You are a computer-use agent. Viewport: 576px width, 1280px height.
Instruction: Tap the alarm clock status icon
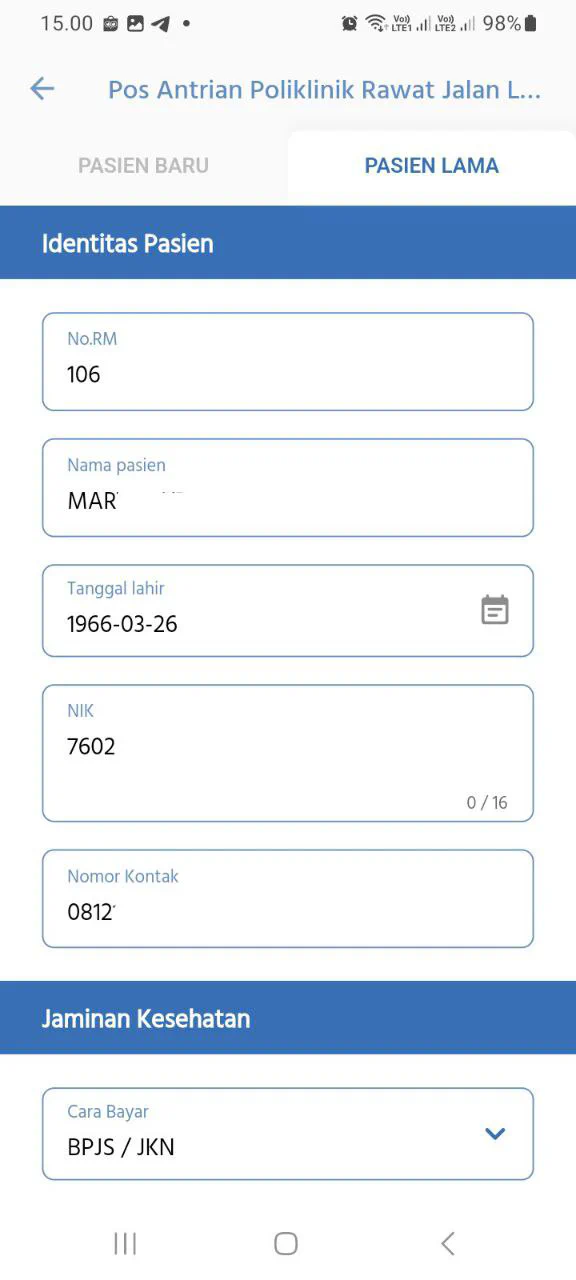click(349, 23)
